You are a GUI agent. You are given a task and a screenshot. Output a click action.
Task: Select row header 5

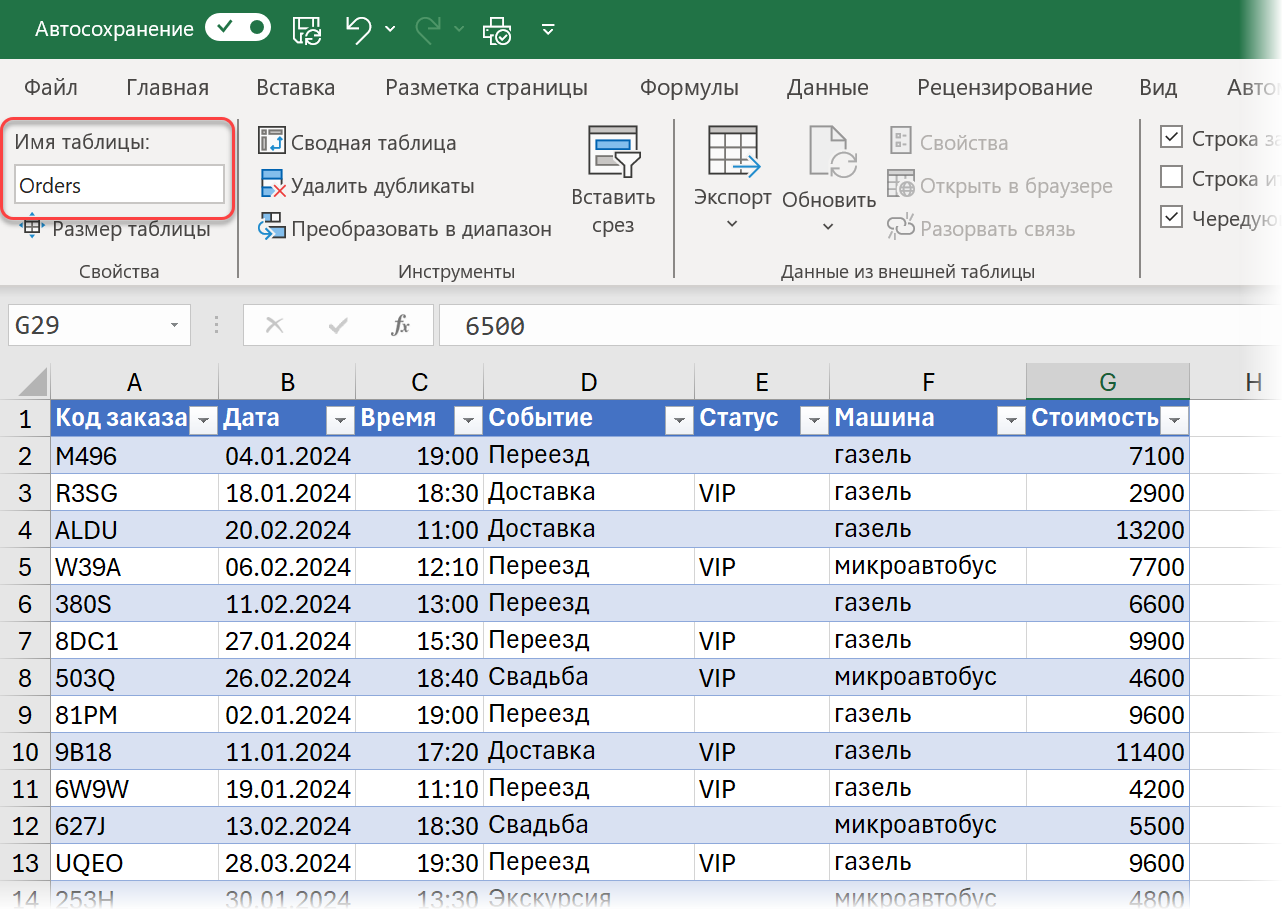(25, 567)
